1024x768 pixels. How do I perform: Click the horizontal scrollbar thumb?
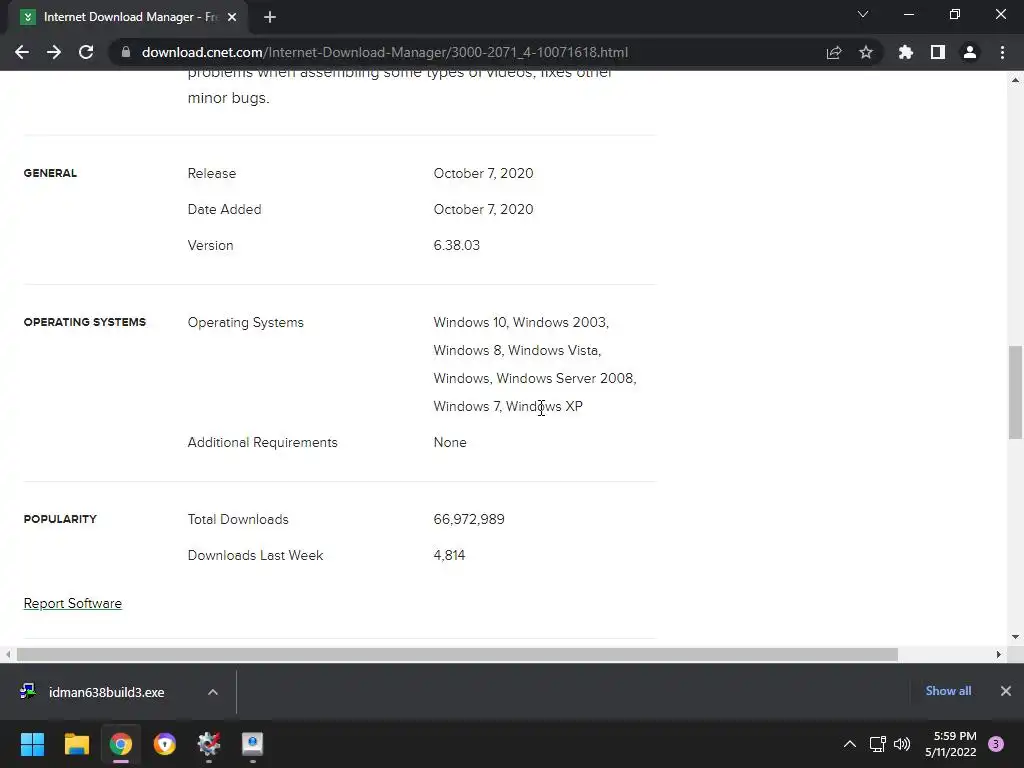click(x=457, y=654)
